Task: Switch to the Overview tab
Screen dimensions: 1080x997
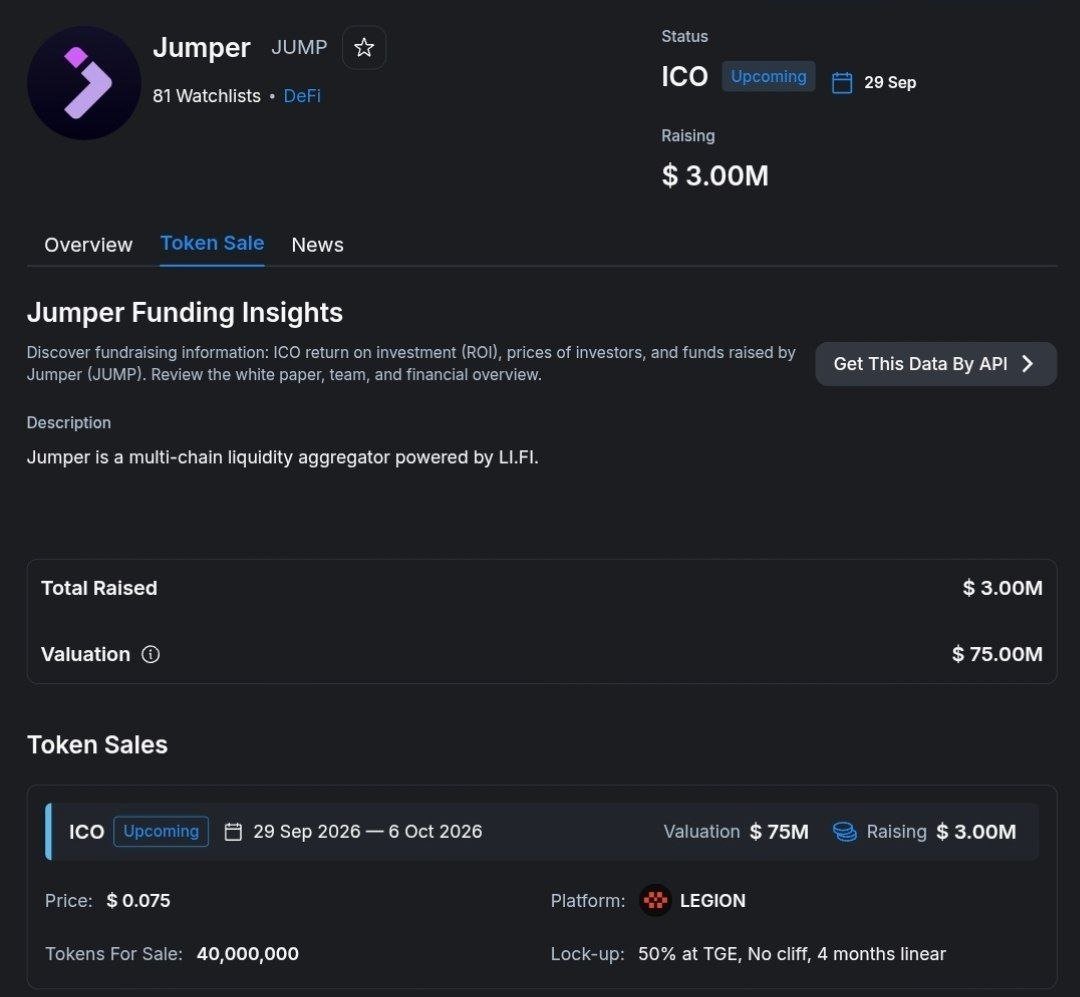Action: [88, 245]
